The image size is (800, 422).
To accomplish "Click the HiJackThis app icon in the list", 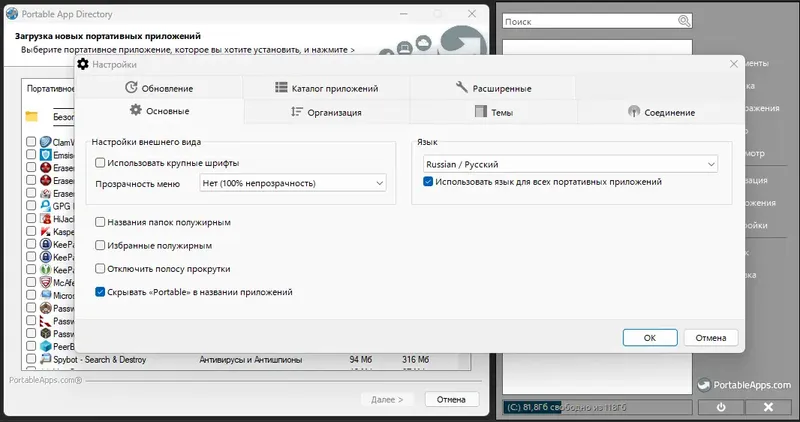I will [45, 218].
